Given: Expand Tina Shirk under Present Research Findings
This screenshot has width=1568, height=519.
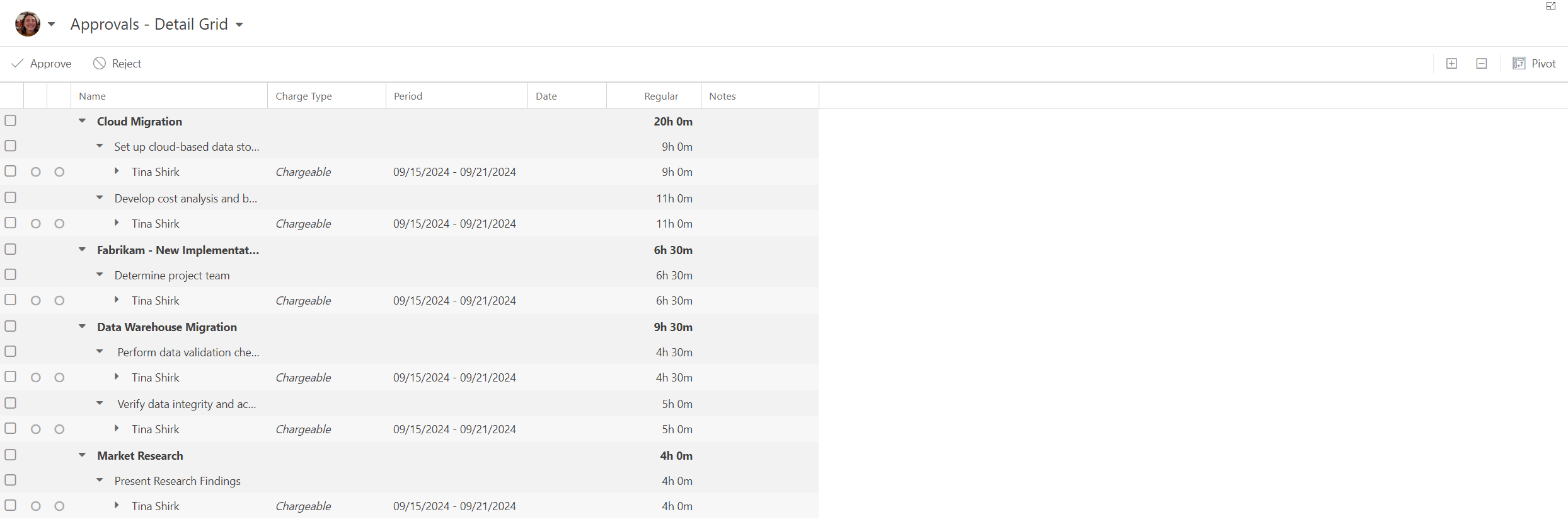Looking at the screenshot, I should pyautogui.click(x=117, y=505).
